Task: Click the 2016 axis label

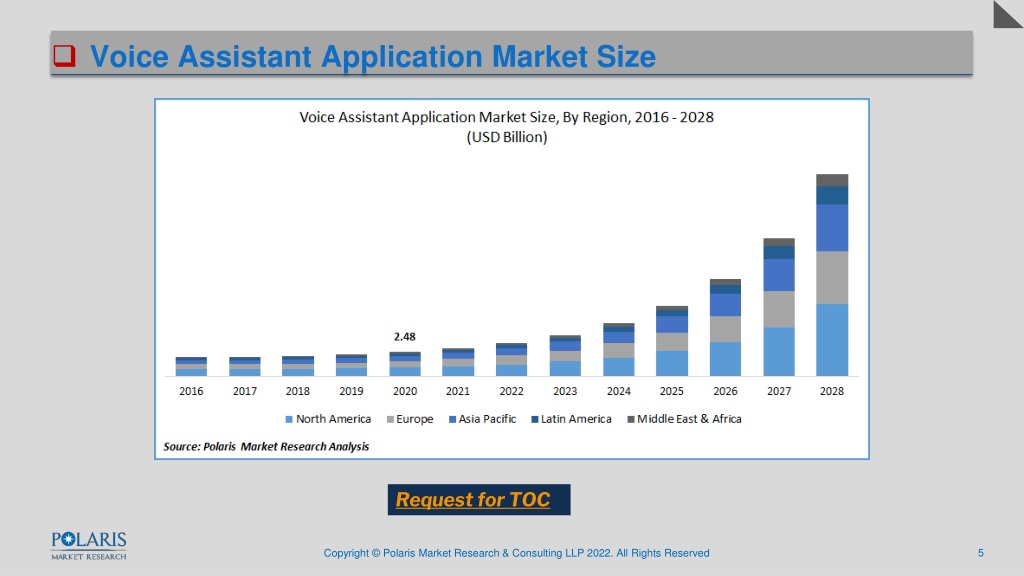Action: click(x=191, y=391)
